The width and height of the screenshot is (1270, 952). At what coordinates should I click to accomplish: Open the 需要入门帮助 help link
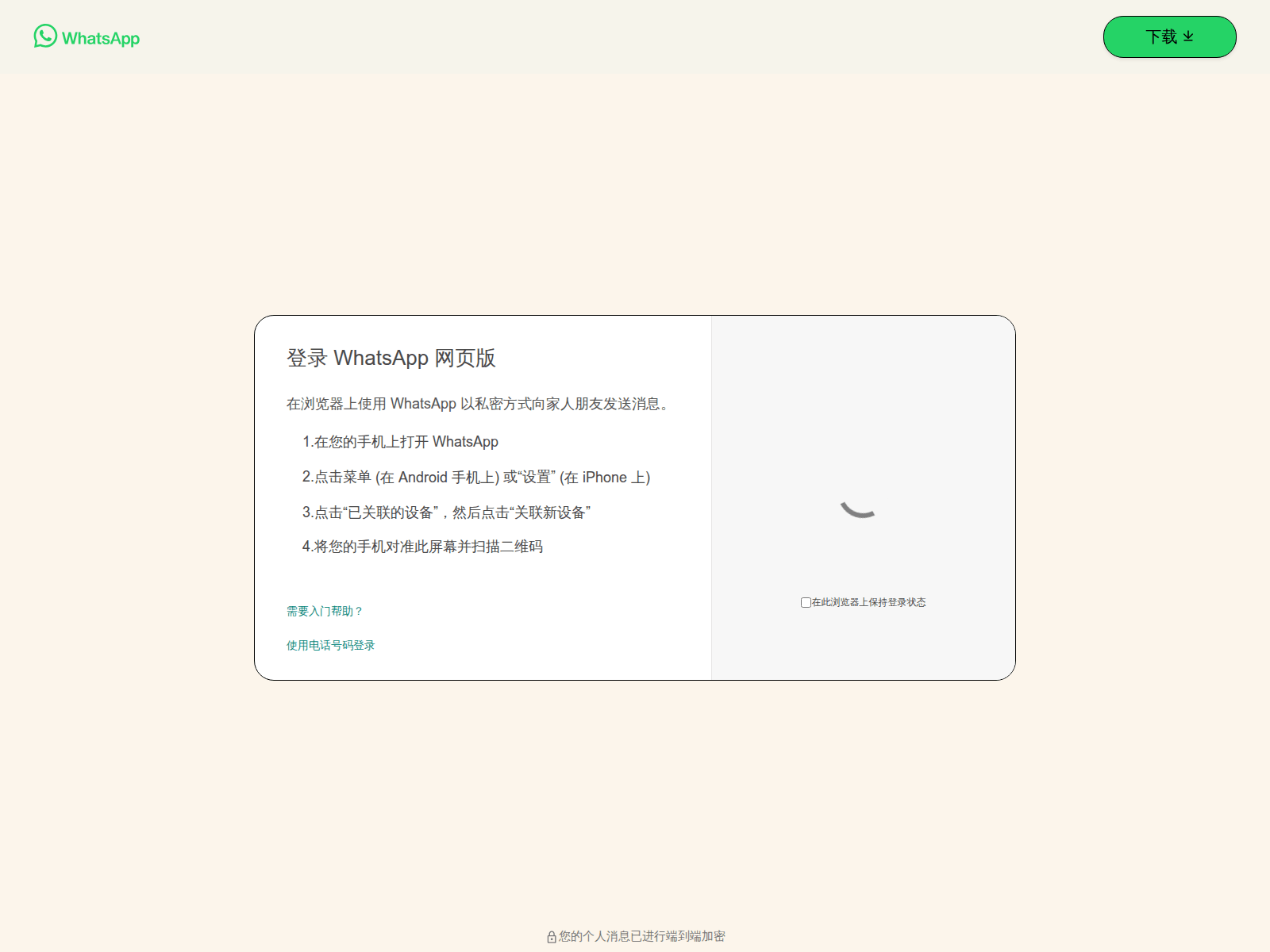[323, 611]
